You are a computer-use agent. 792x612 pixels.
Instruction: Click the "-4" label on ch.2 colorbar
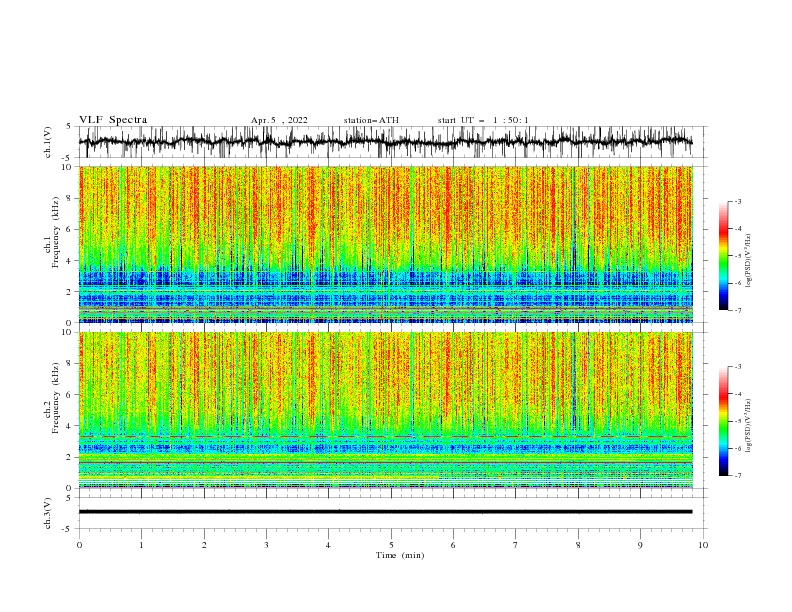click(x=737, y=394)
